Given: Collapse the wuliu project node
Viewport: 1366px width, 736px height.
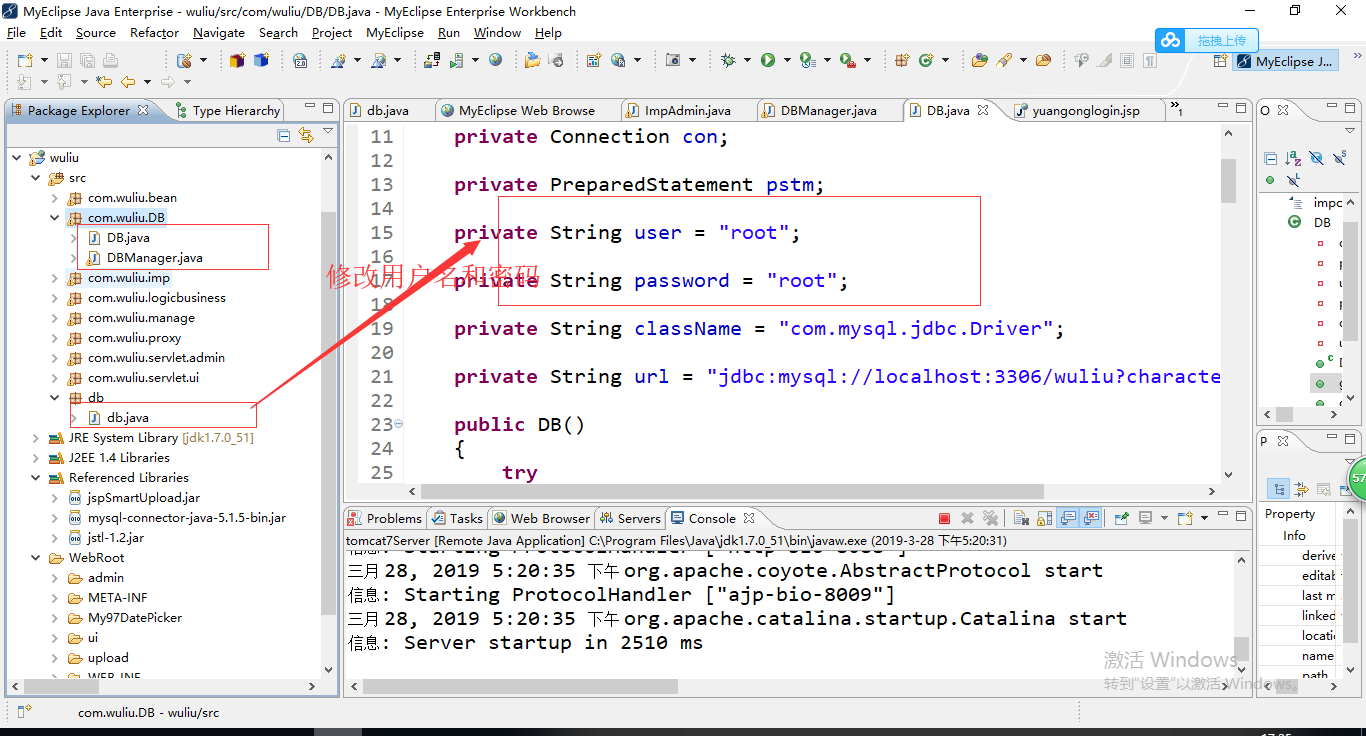Looking at the screenshot, I should click(x=17, y=158).
